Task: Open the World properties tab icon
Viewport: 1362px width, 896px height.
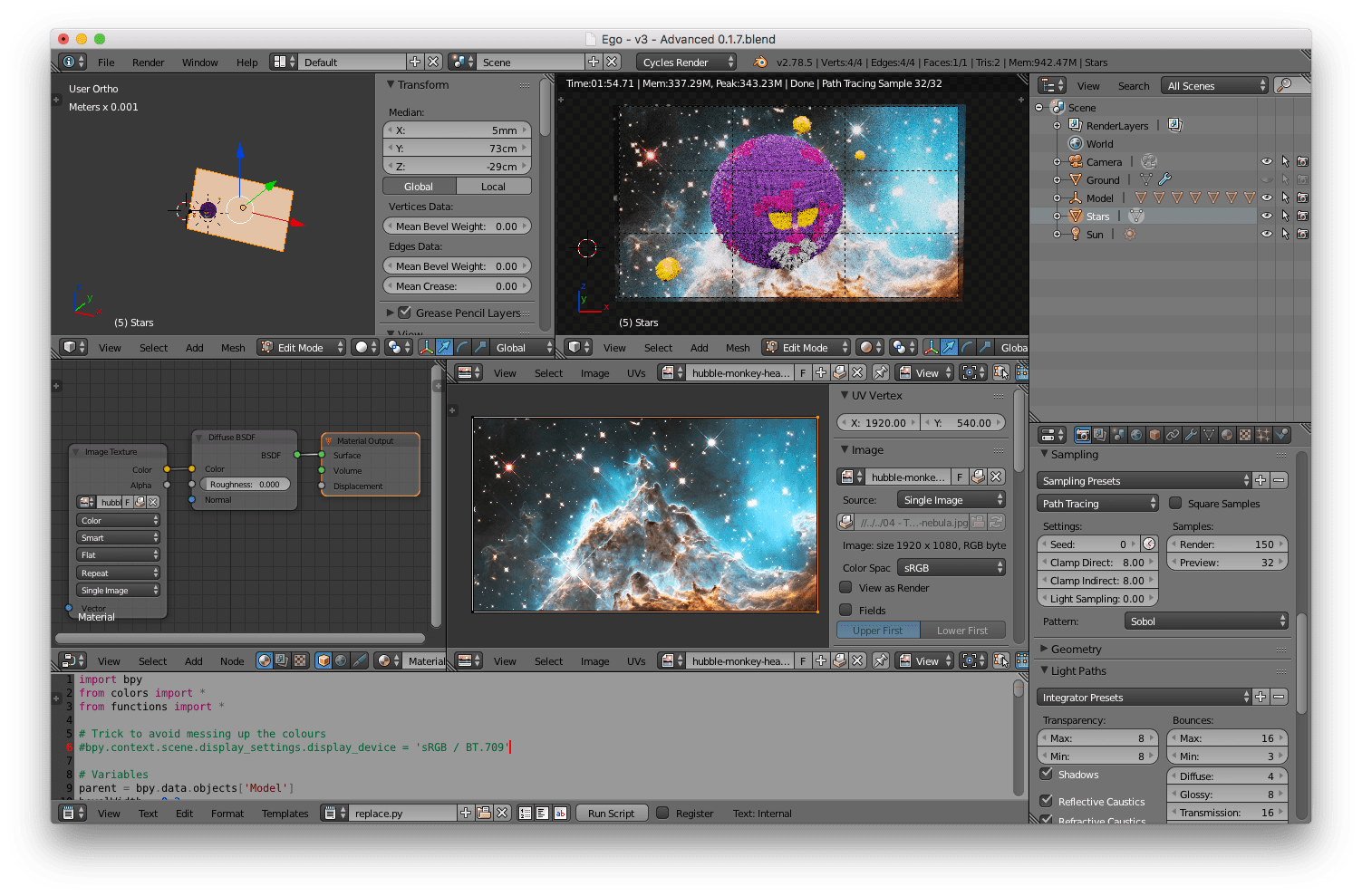Action: 1136,435
